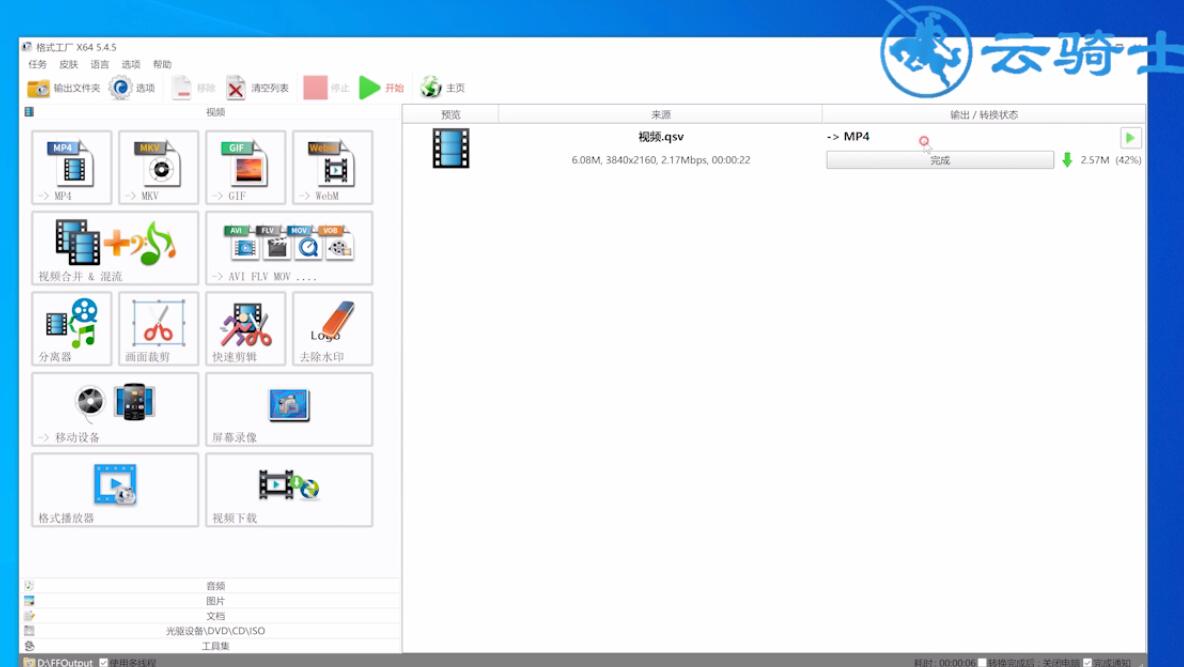Screen dimensions: 1184x667
Task: Click the remove (移除) toolbar icon
Action: pyautogui.click(x=181, y=88)
